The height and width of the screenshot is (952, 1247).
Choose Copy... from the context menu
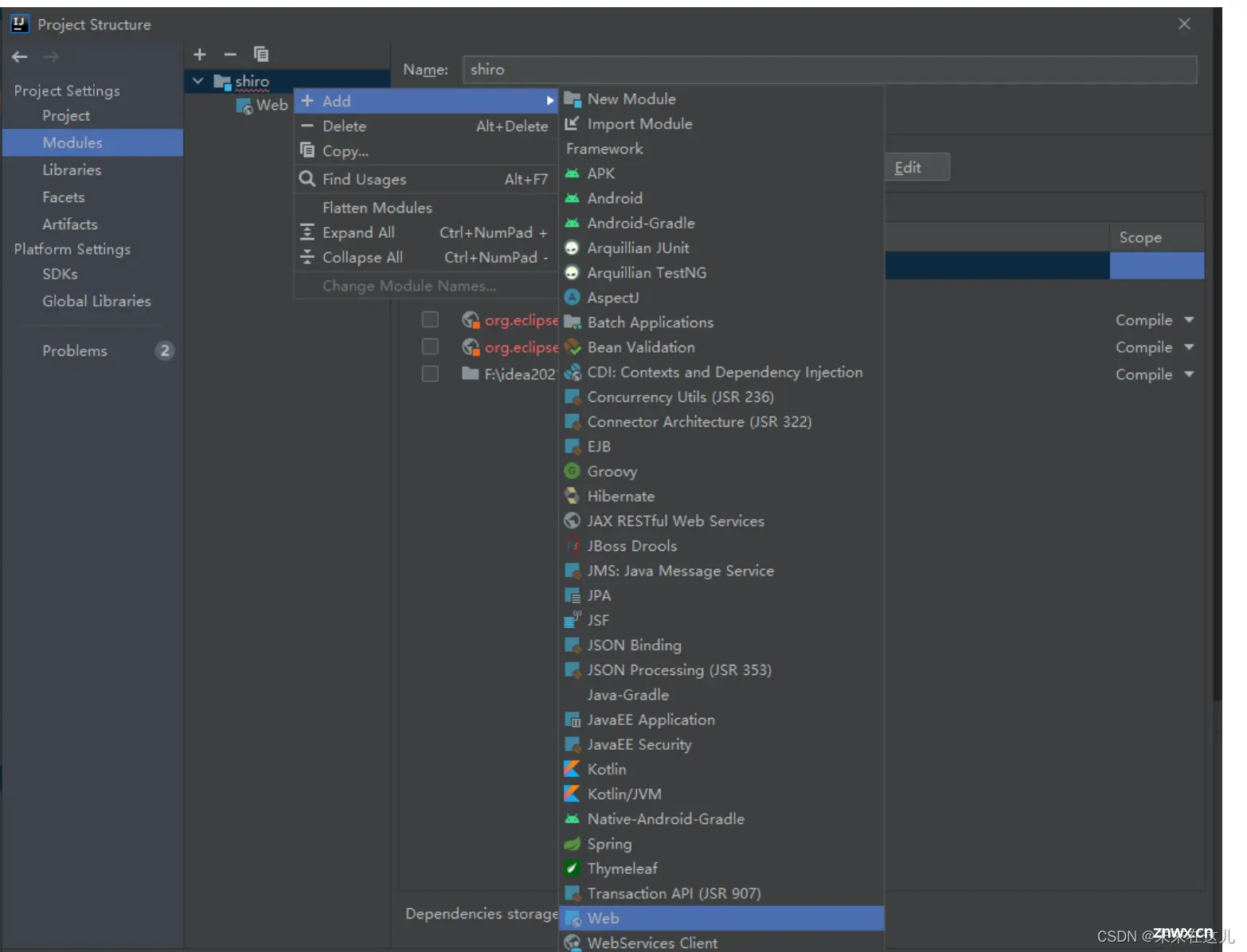[426, 150]
